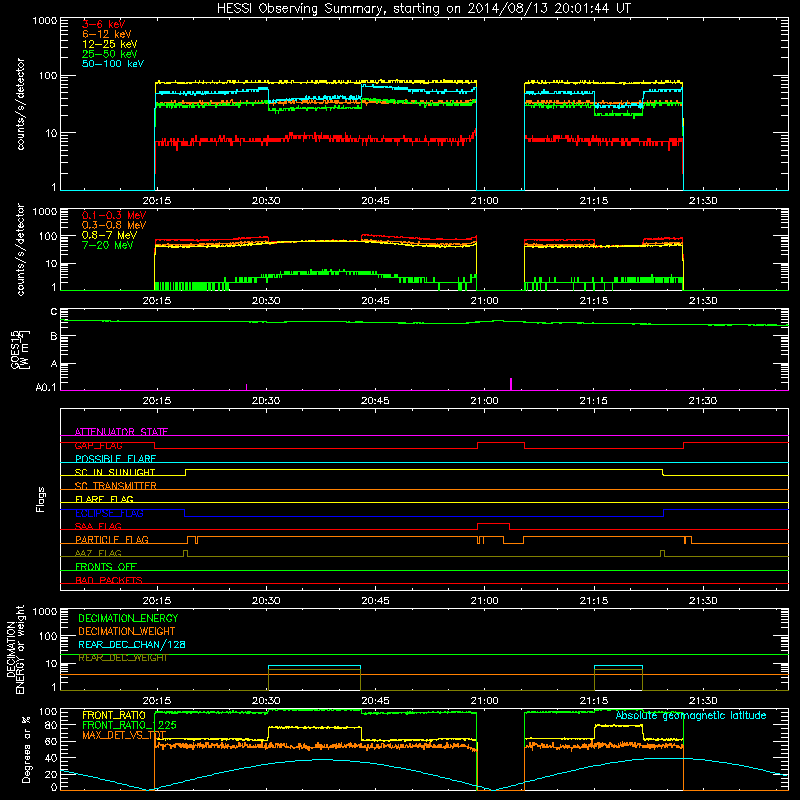
Task: Select the 50-100 keV legend label
Action: pyautogui.click(x=113, y=64)
